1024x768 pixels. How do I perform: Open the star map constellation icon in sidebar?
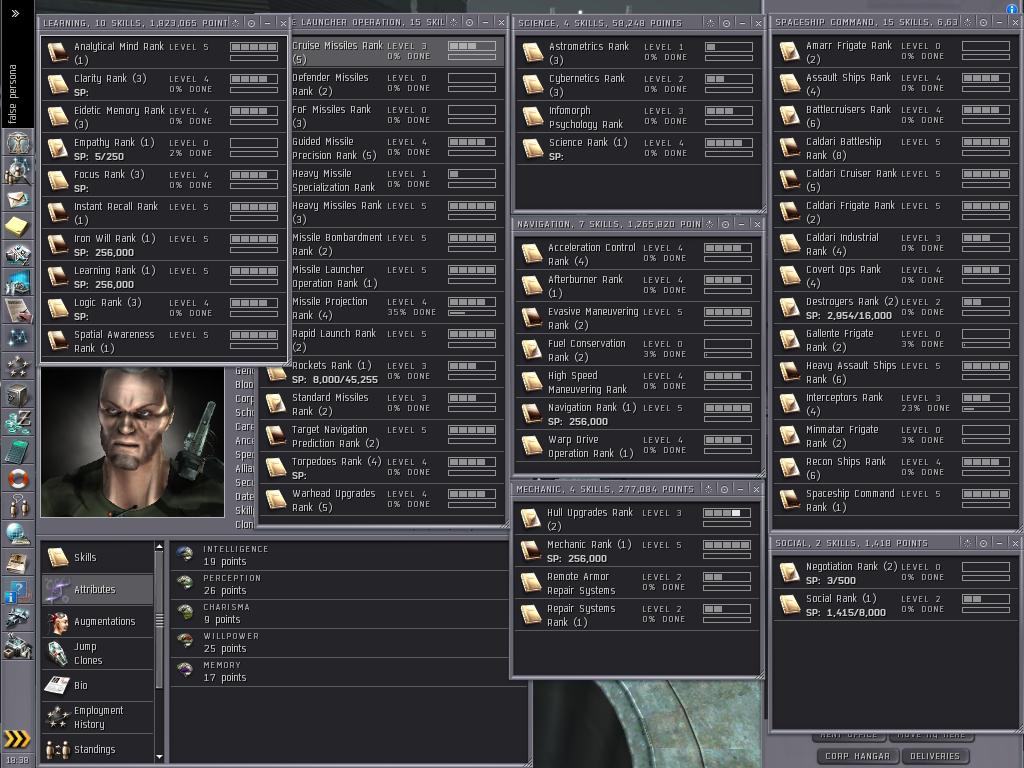pyautogui.click(x=18, y=338)
